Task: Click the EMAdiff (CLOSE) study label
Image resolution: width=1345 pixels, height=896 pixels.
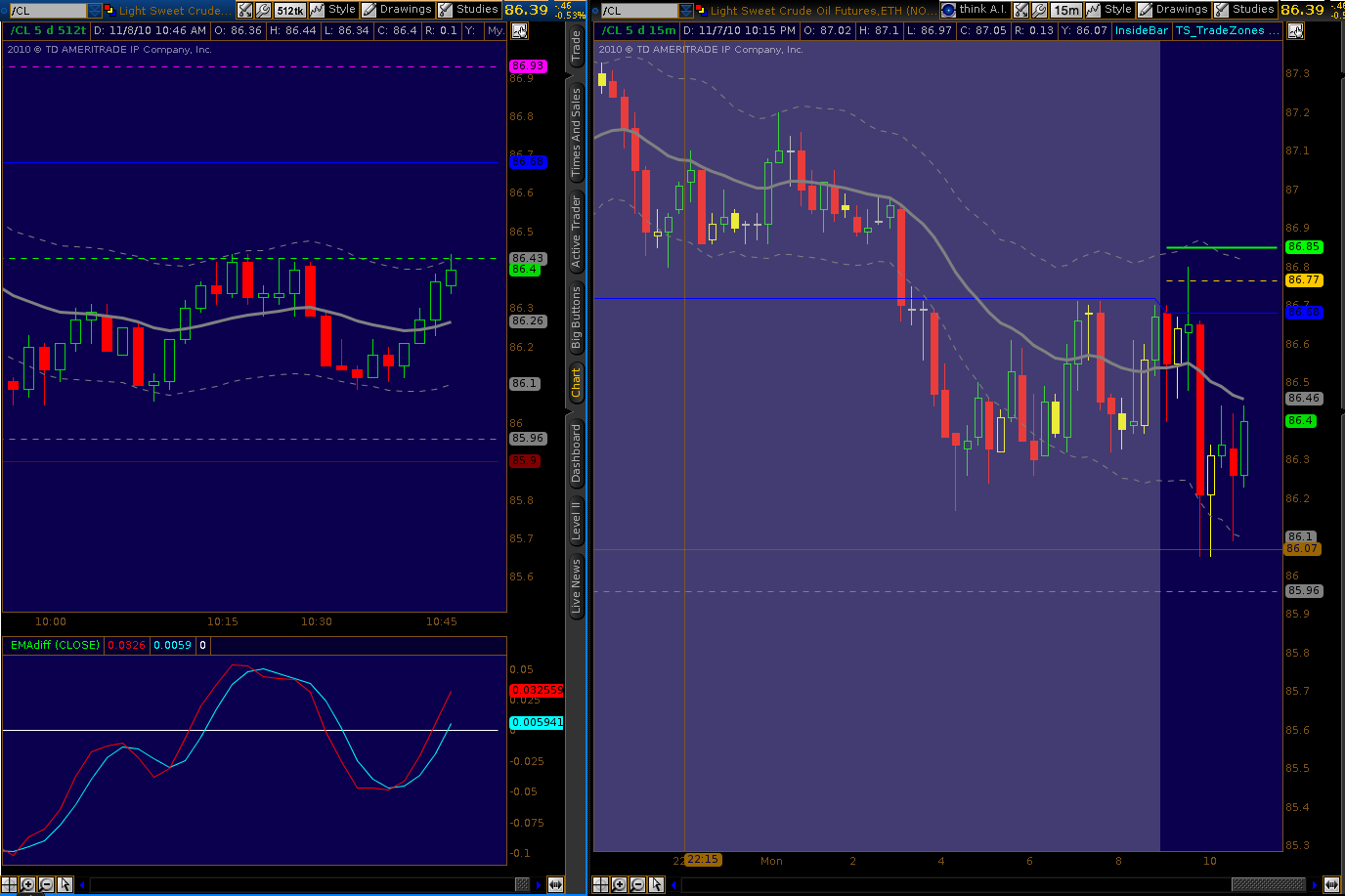Action: [x=55, y=645]
